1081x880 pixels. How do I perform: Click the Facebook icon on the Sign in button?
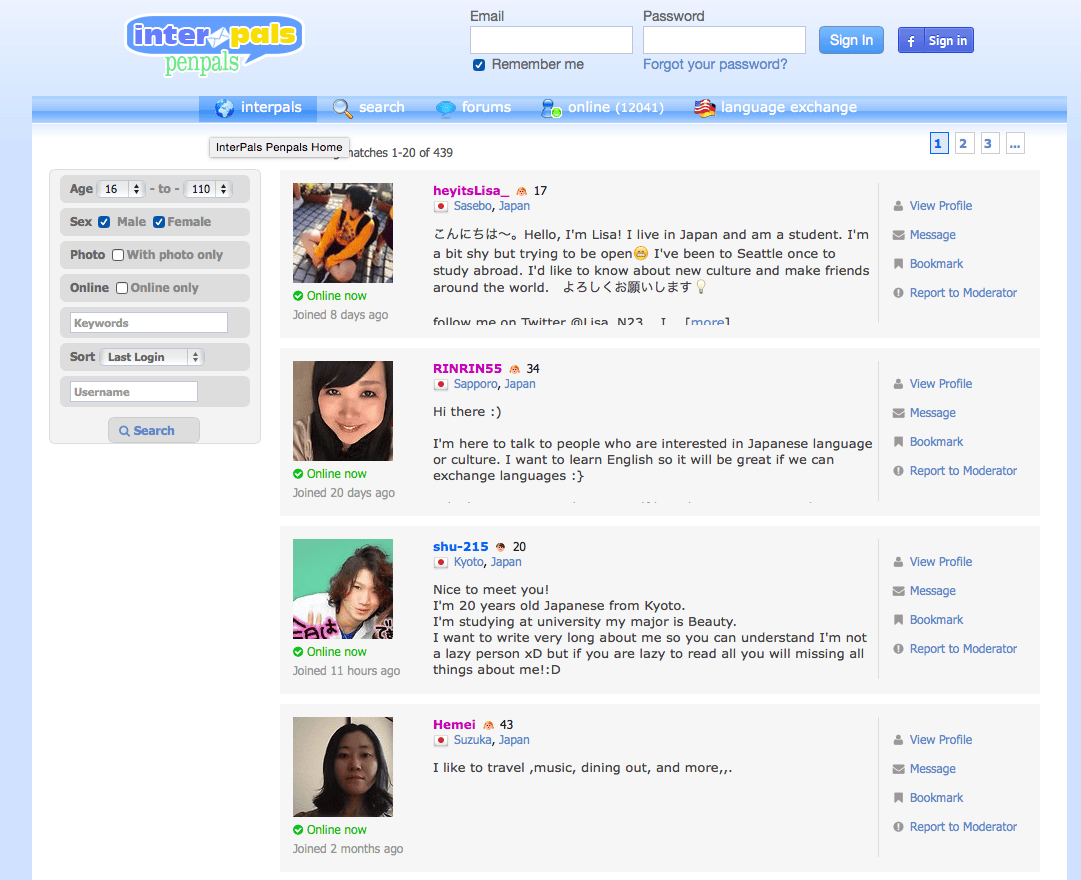911,41
